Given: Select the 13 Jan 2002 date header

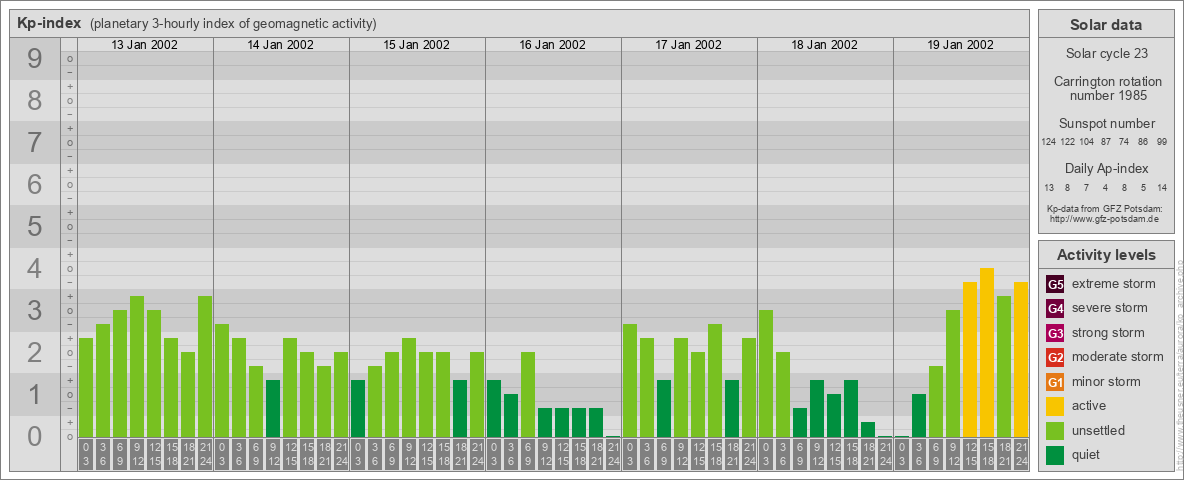Looking at the screenshot, I should [145, 45].
